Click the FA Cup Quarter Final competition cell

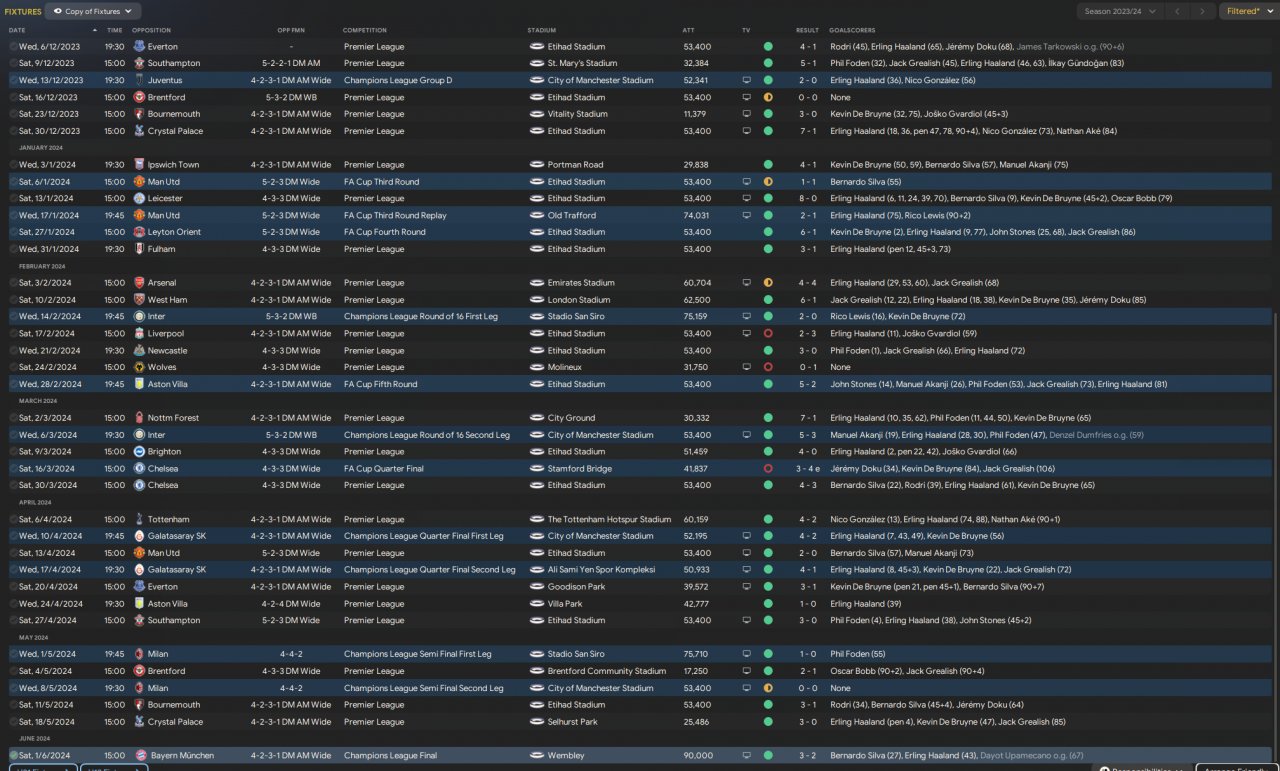384,468
